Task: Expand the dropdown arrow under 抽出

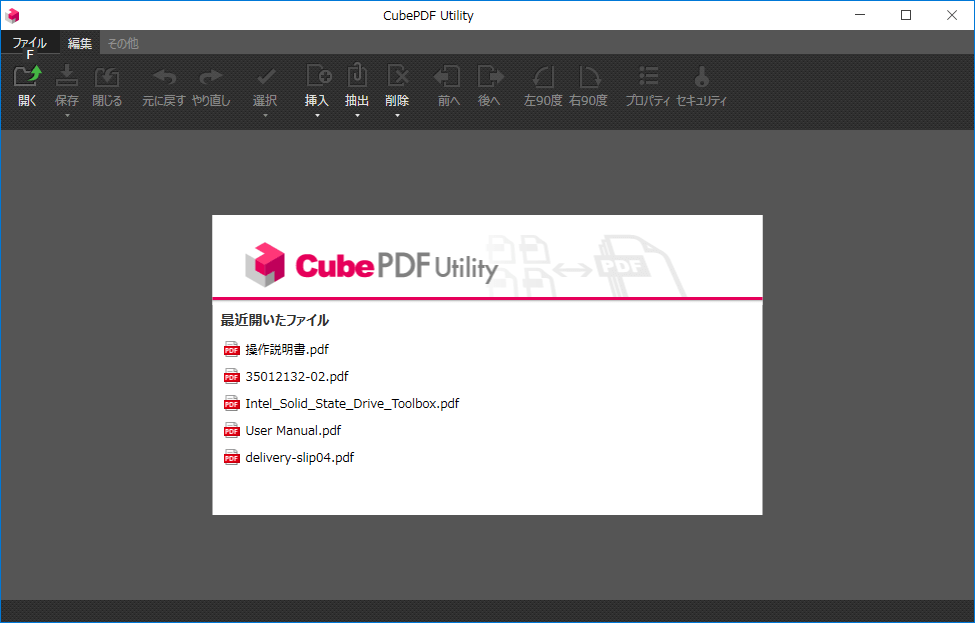Action: pyautogui.click(x=357, y=116)
